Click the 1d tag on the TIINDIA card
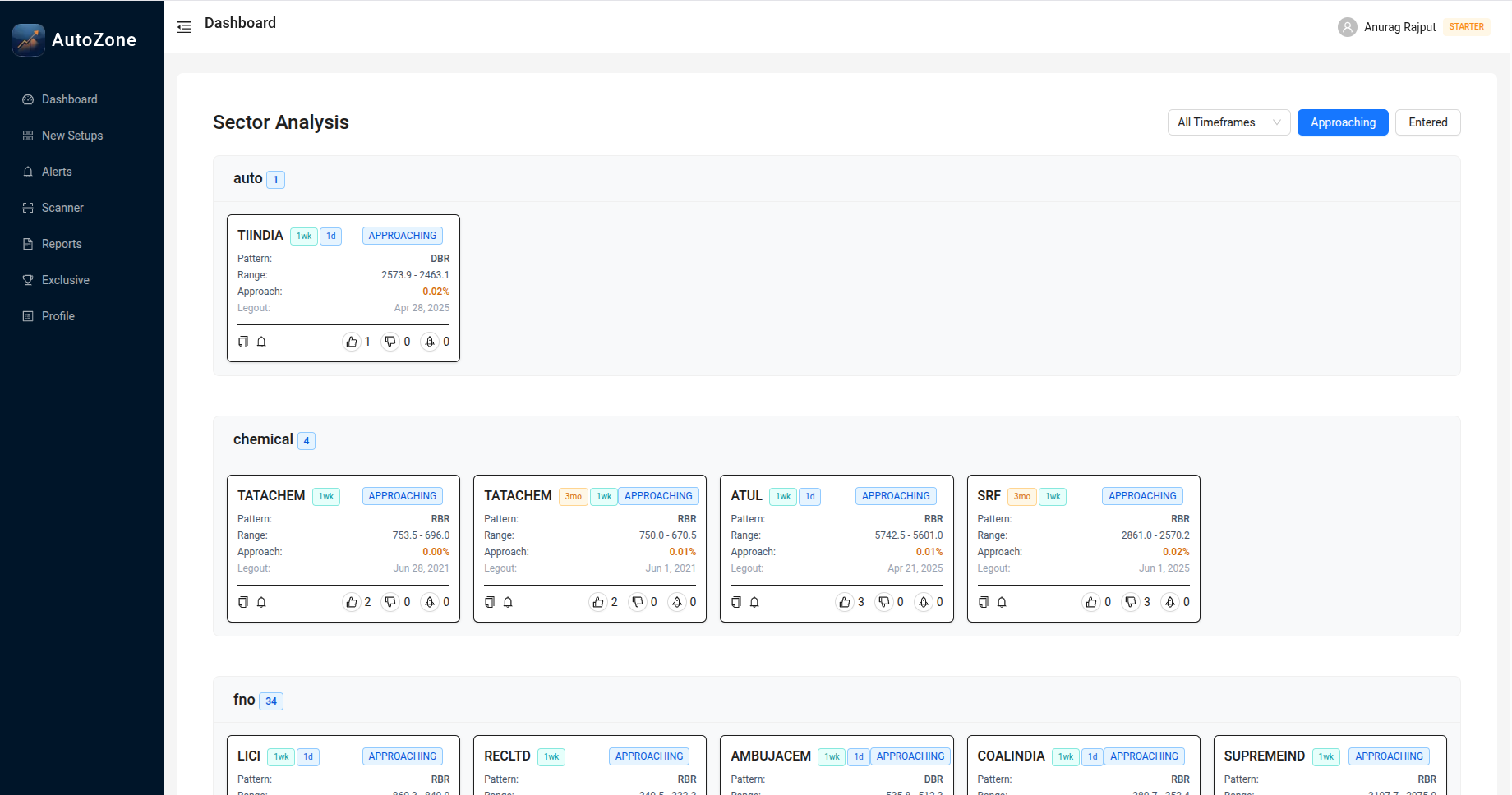1512x795 pixels. click(x=331, y=237)
